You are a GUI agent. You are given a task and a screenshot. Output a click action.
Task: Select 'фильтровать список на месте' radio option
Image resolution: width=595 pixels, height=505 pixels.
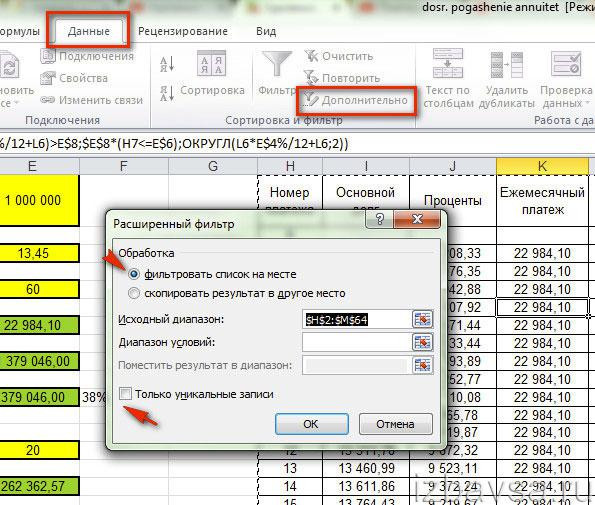tap(134, 274)
